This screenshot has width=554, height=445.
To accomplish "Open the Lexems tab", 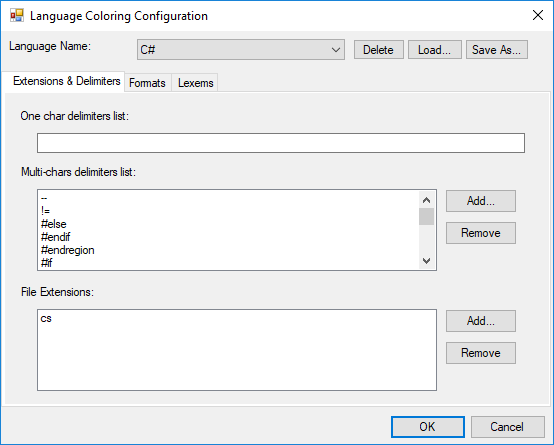I will (x=195, y=83).
